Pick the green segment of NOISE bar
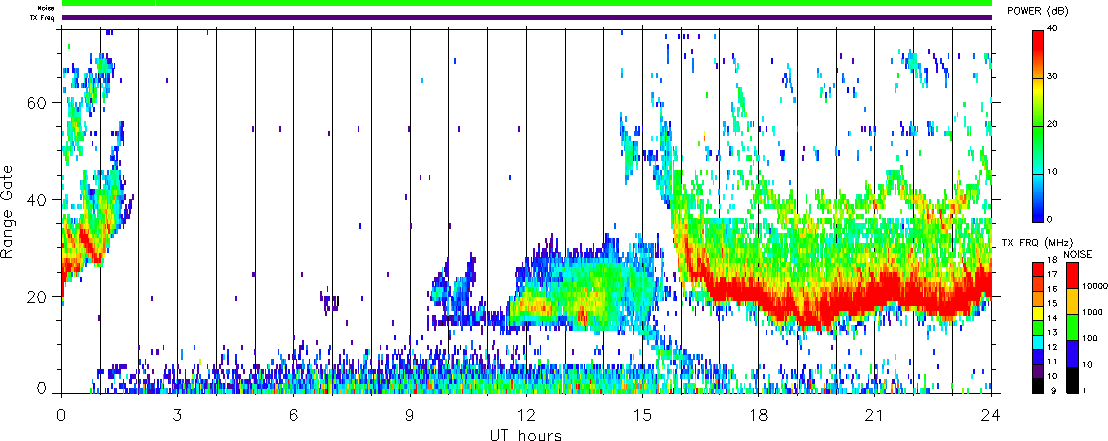This screenshot has width=1108, height=441. tap(1073, 327)
